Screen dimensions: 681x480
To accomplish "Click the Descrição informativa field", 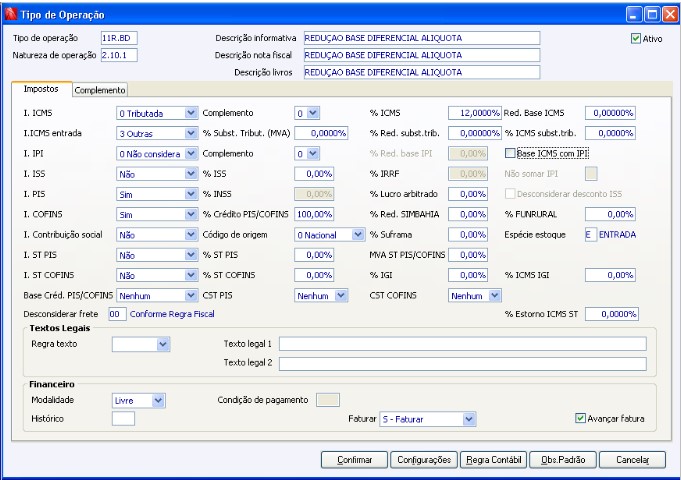I will click(x=422, y=38).
